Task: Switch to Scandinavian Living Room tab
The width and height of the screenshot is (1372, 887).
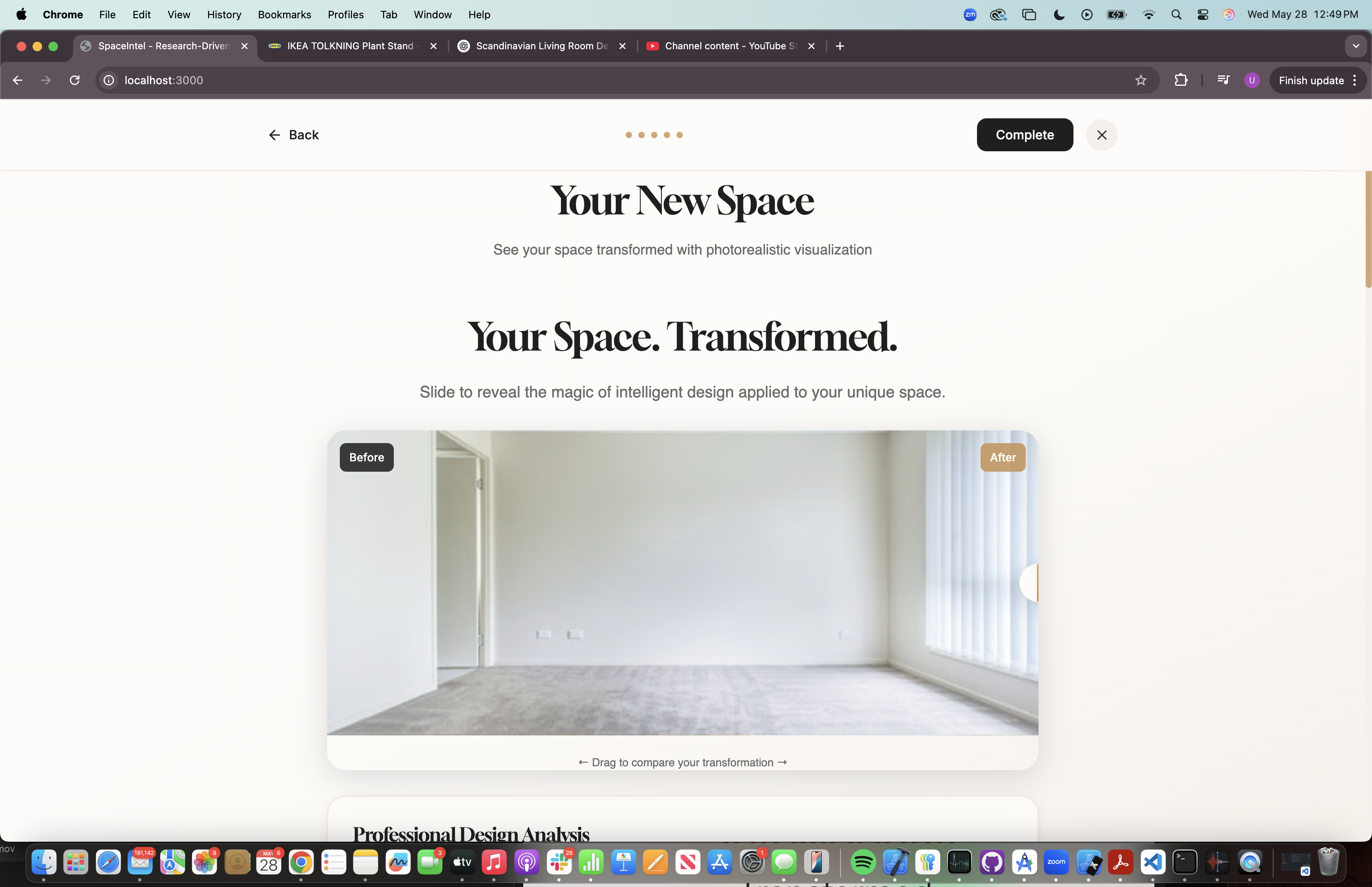Action: pos(541,46)
